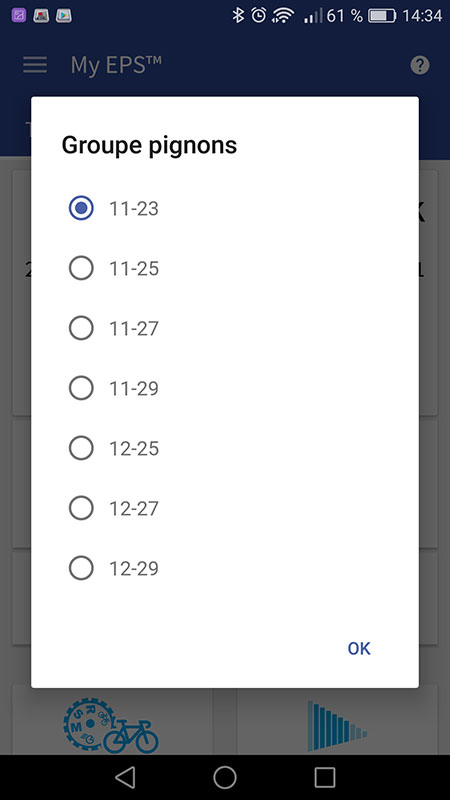Viewport: 450px width, 800px height.
Task: Tap the Android back navigation button
Action: (125, 777)
